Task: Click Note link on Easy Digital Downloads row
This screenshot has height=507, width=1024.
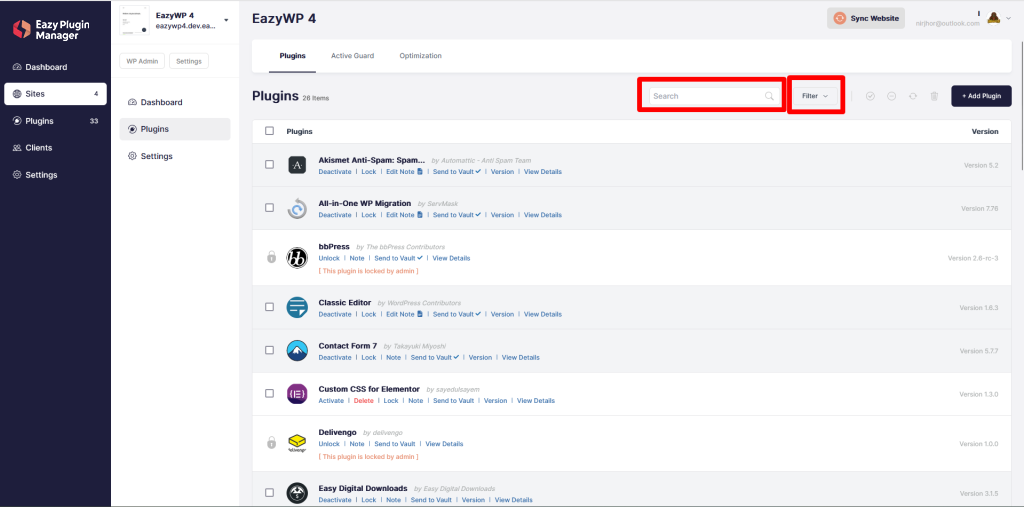Action: [393, 500]
